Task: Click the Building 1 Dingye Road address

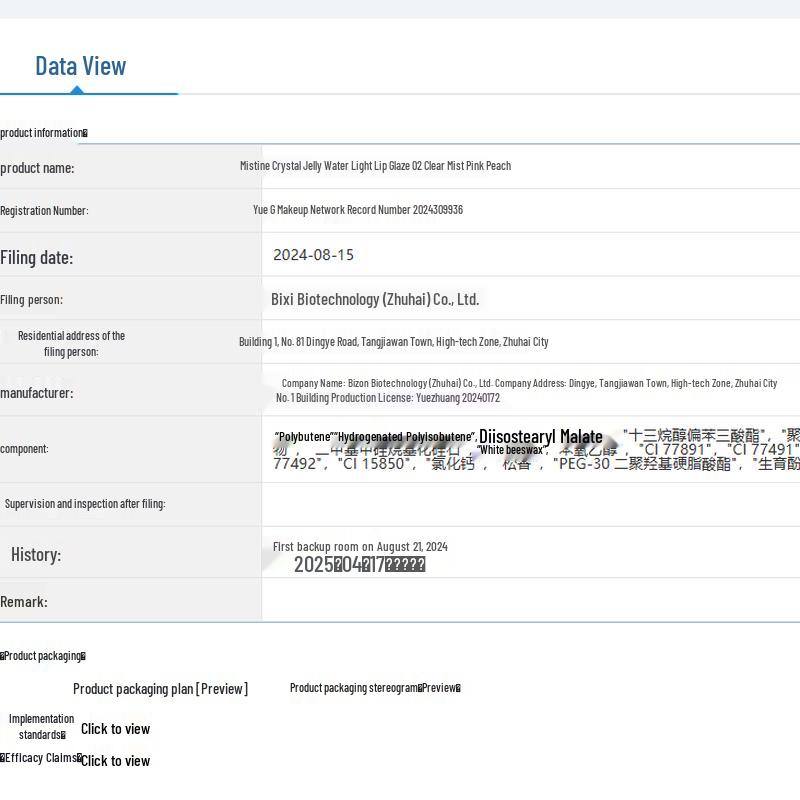Action: [x=393, y=342]
